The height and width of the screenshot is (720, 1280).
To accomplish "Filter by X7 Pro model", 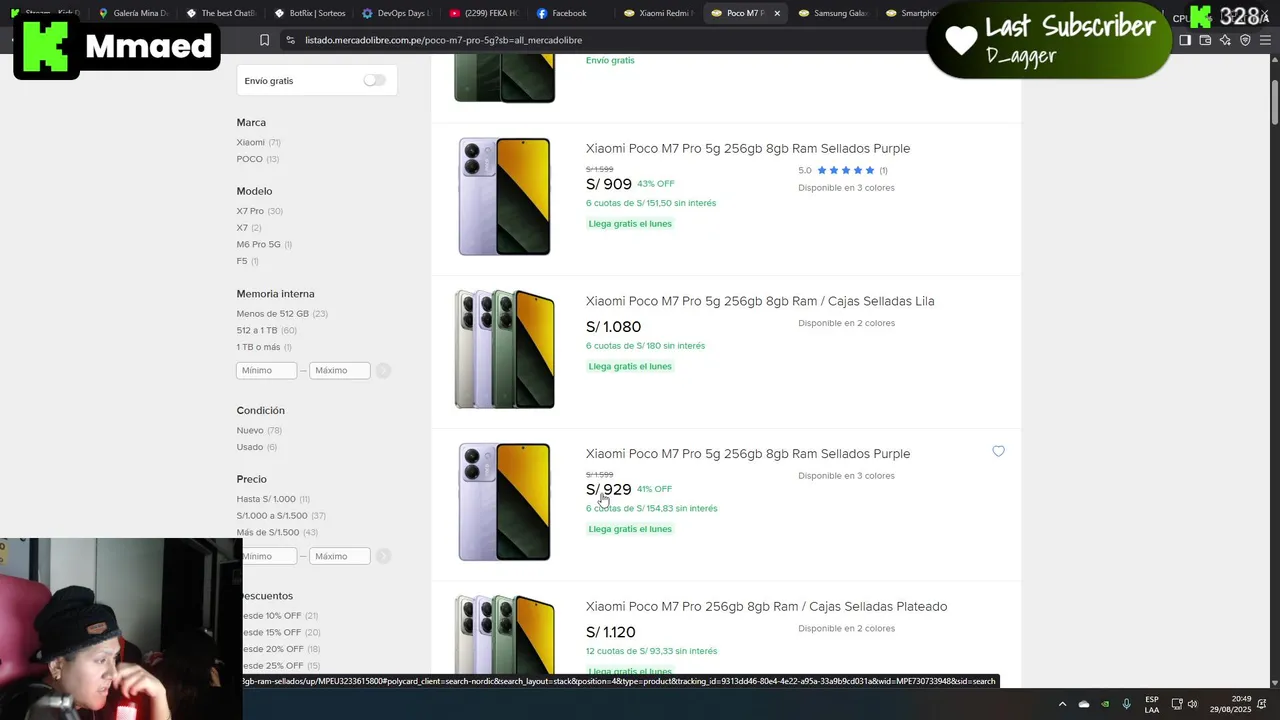I will click(x=260, y=211).
